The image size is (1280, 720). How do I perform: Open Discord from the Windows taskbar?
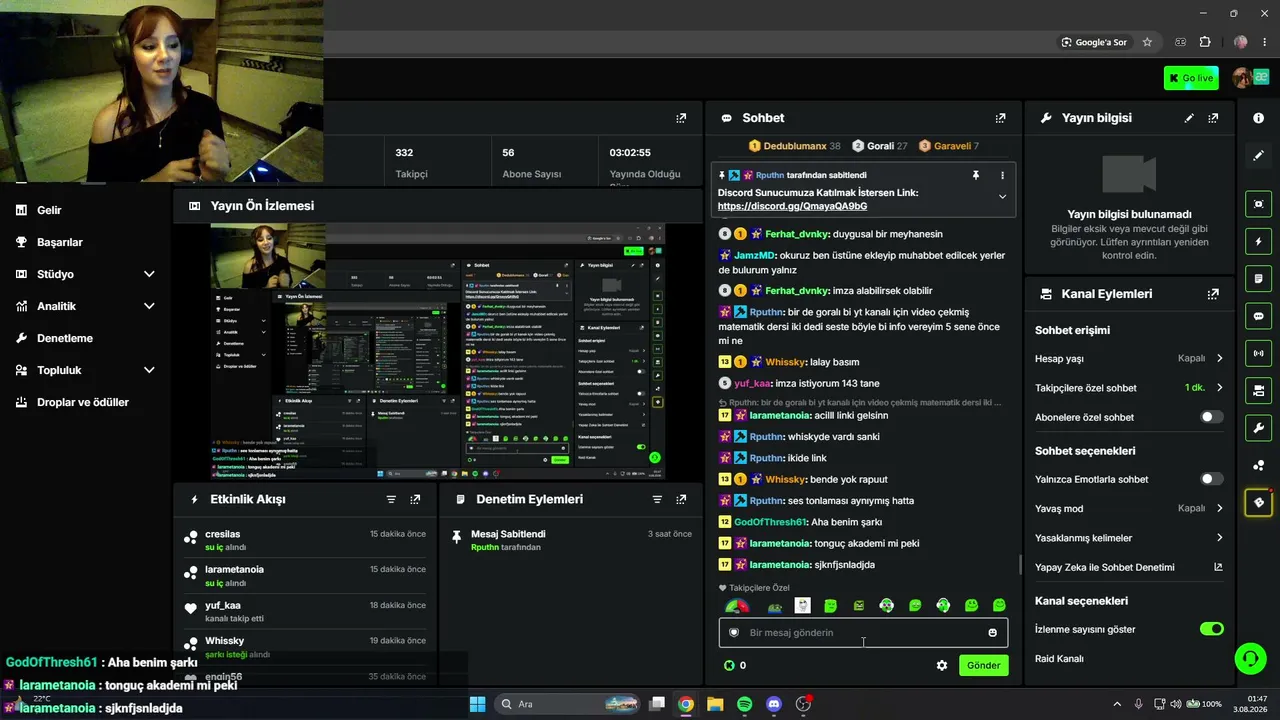774,704
